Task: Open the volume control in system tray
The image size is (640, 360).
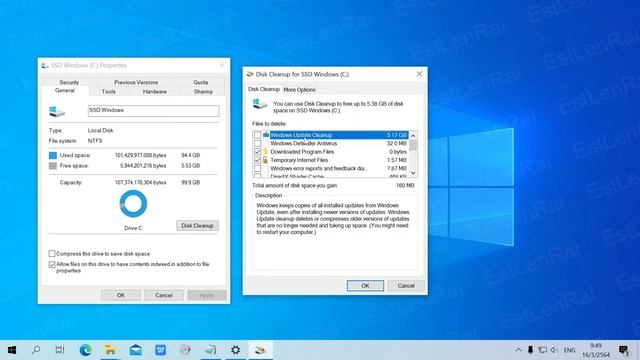Action: coord(554,350)
